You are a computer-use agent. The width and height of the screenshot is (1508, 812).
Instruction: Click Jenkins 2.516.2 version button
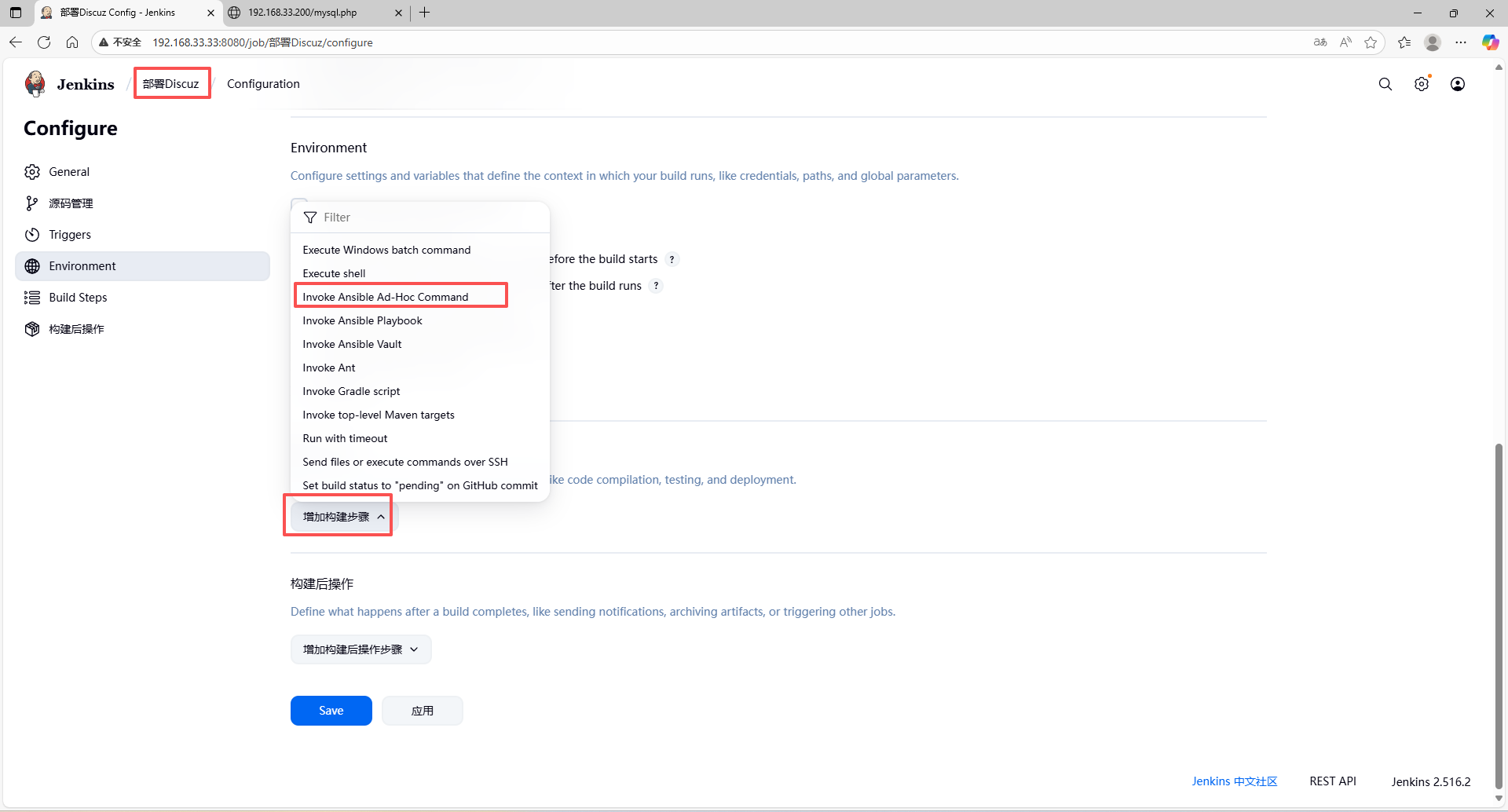[1431, 781]
